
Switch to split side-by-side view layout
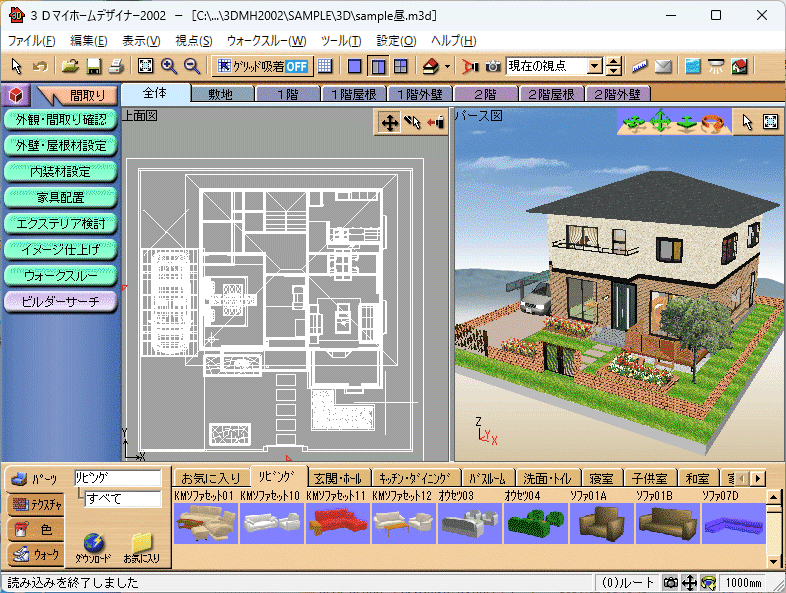377,66
